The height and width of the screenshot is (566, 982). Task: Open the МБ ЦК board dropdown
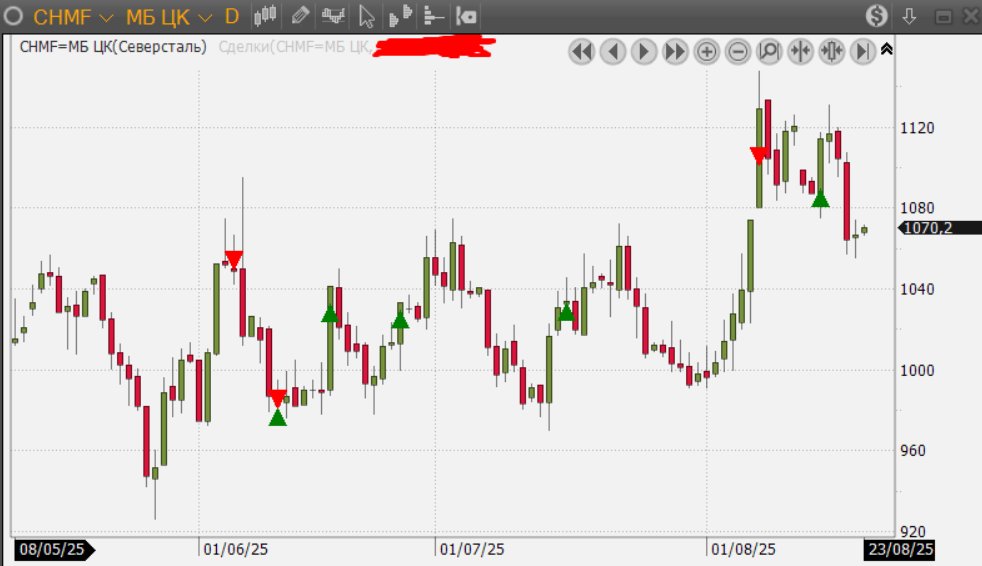[168, 16]
